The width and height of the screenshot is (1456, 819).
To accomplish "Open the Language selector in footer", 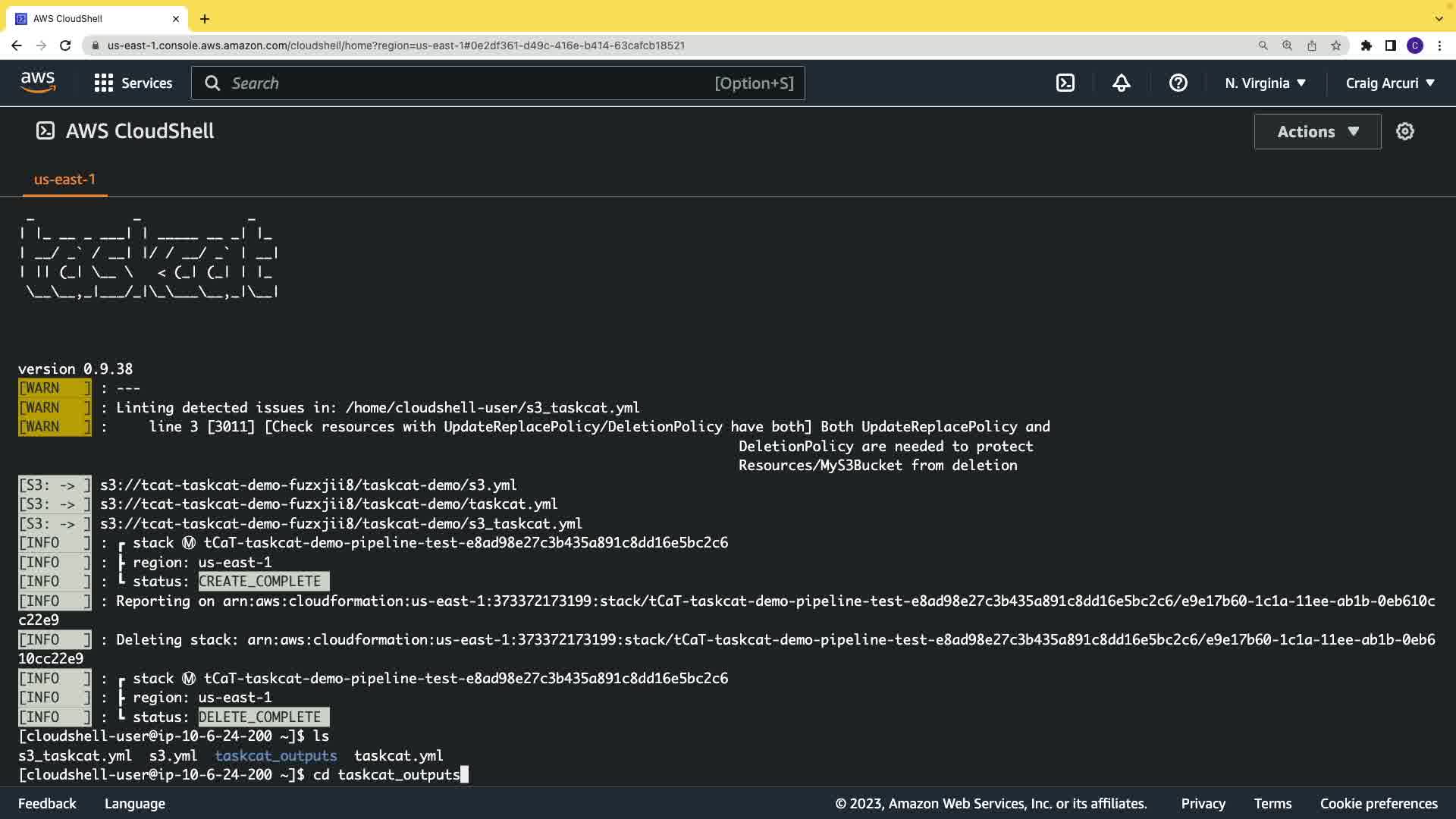I will [x=135, y=804].
